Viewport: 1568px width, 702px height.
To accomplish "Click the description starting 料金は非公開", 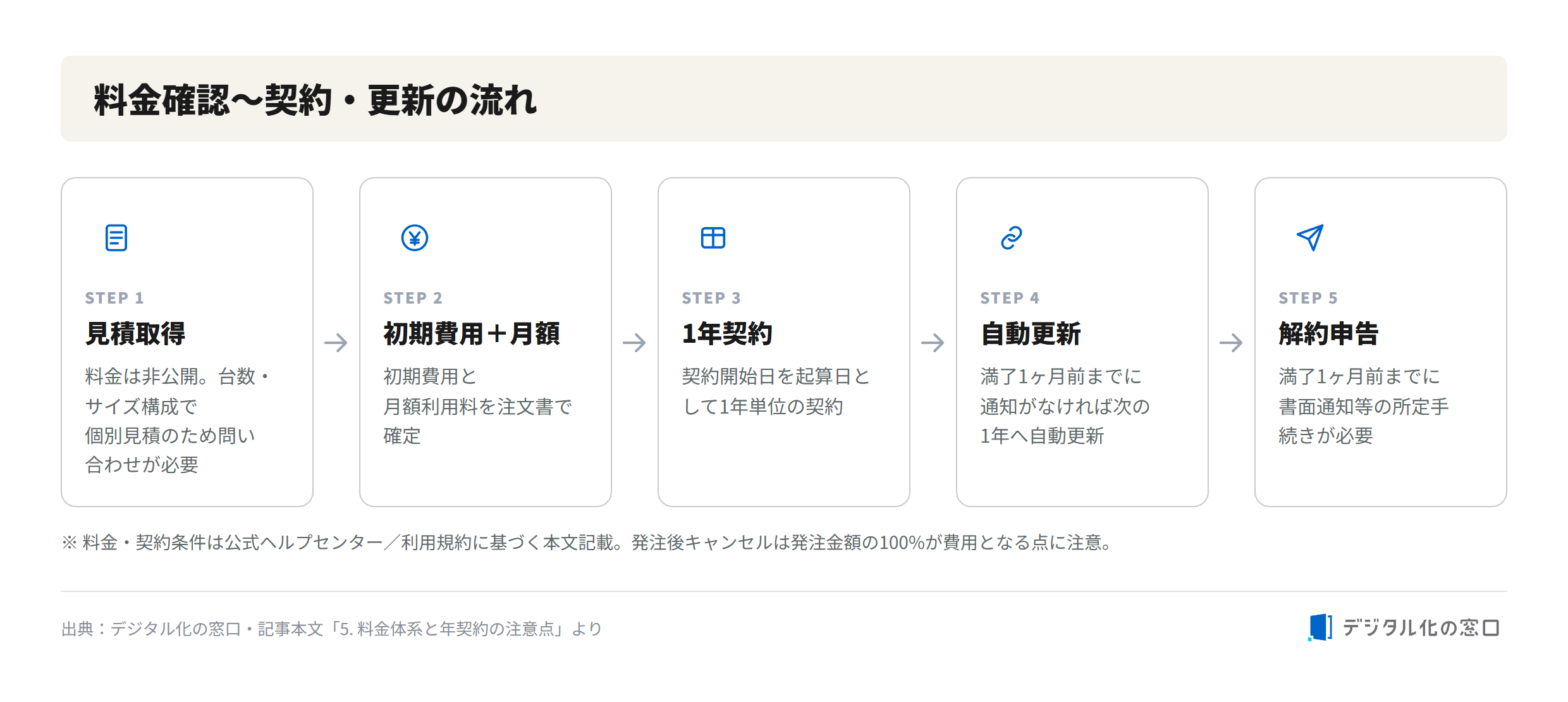I will [179, 421].
